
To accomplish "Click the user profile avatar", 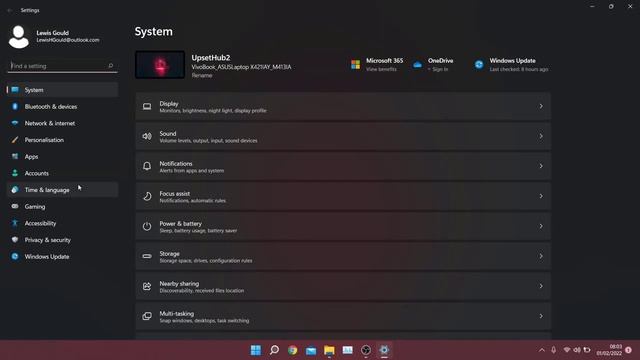I will point(19,37).
